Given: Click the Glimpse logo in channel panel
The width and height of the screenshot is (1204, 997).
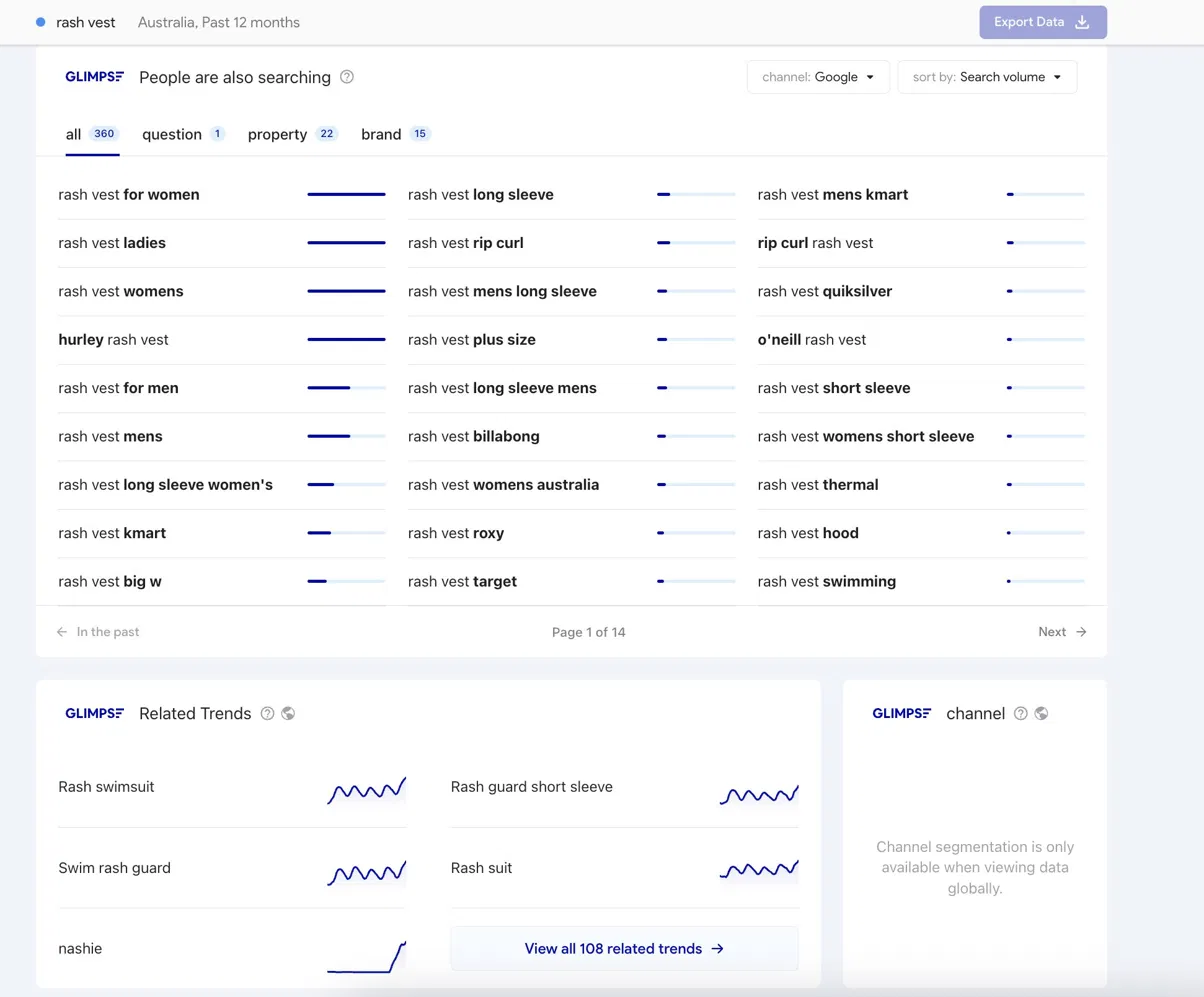Looking at the screenshot, I should (902, 714).
